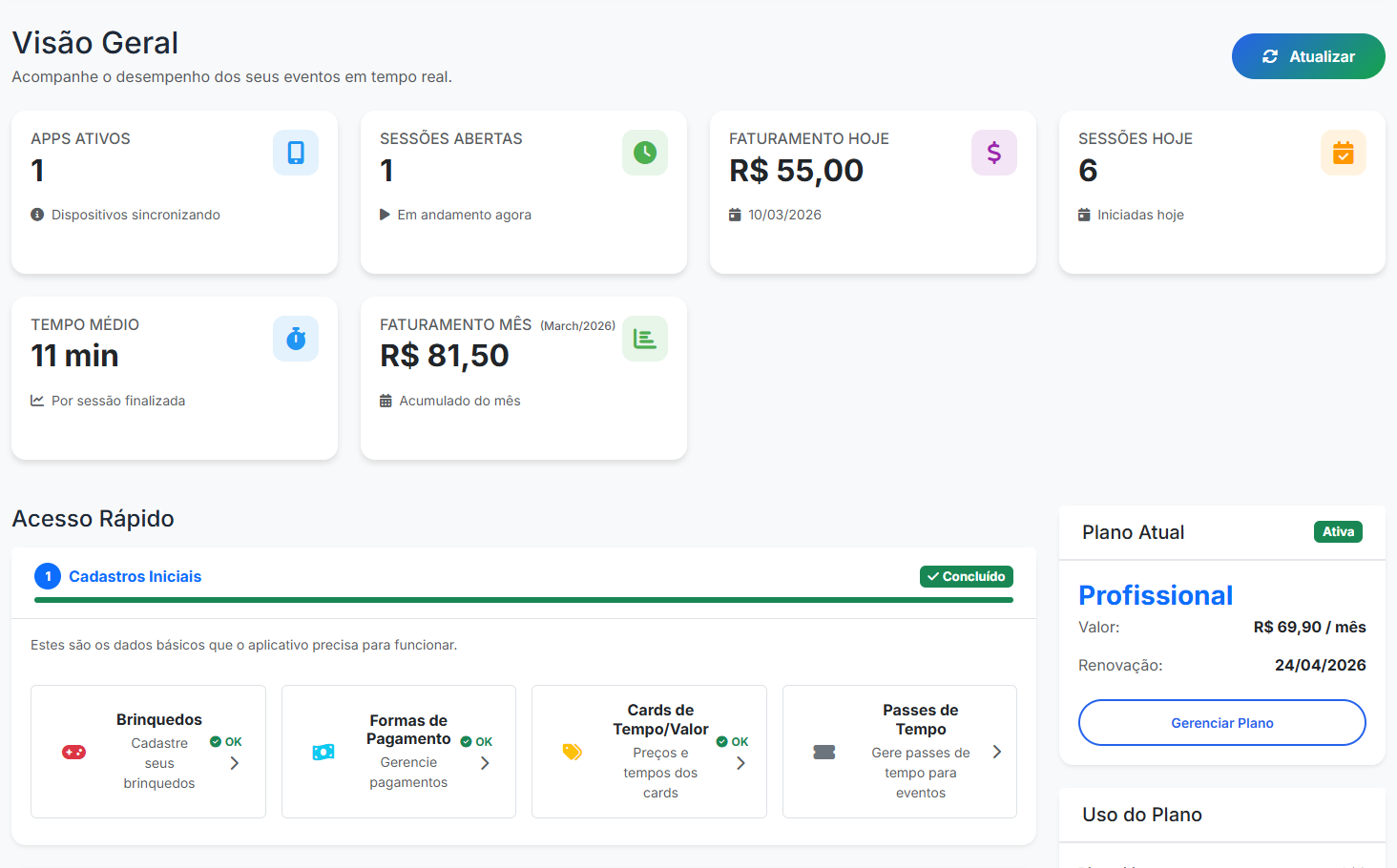Click the clock icon on Sessões Abertas card
This screenshot has width=1397, height=868.
(645, 152)
